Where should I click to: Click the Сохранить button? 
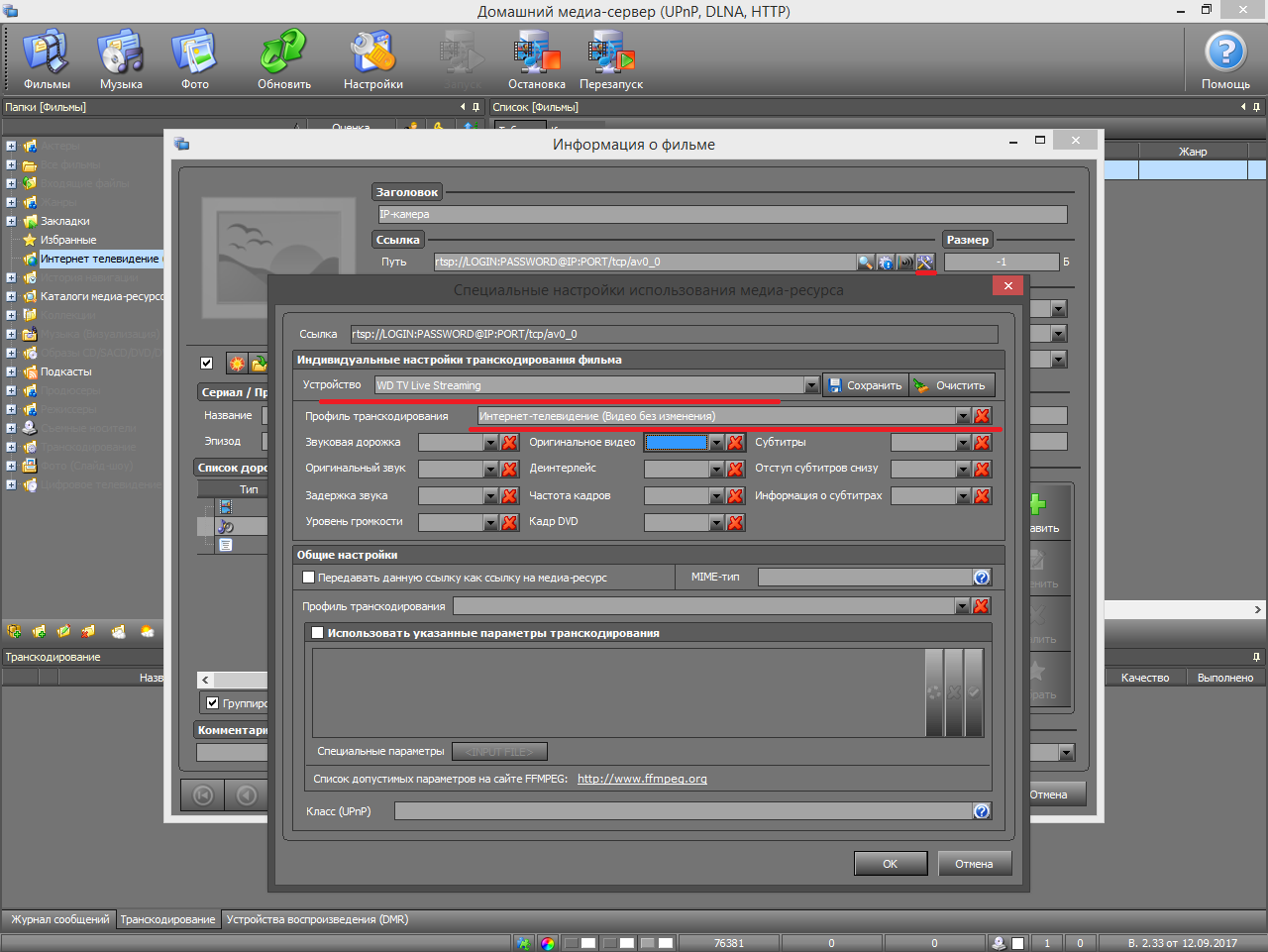864,385
